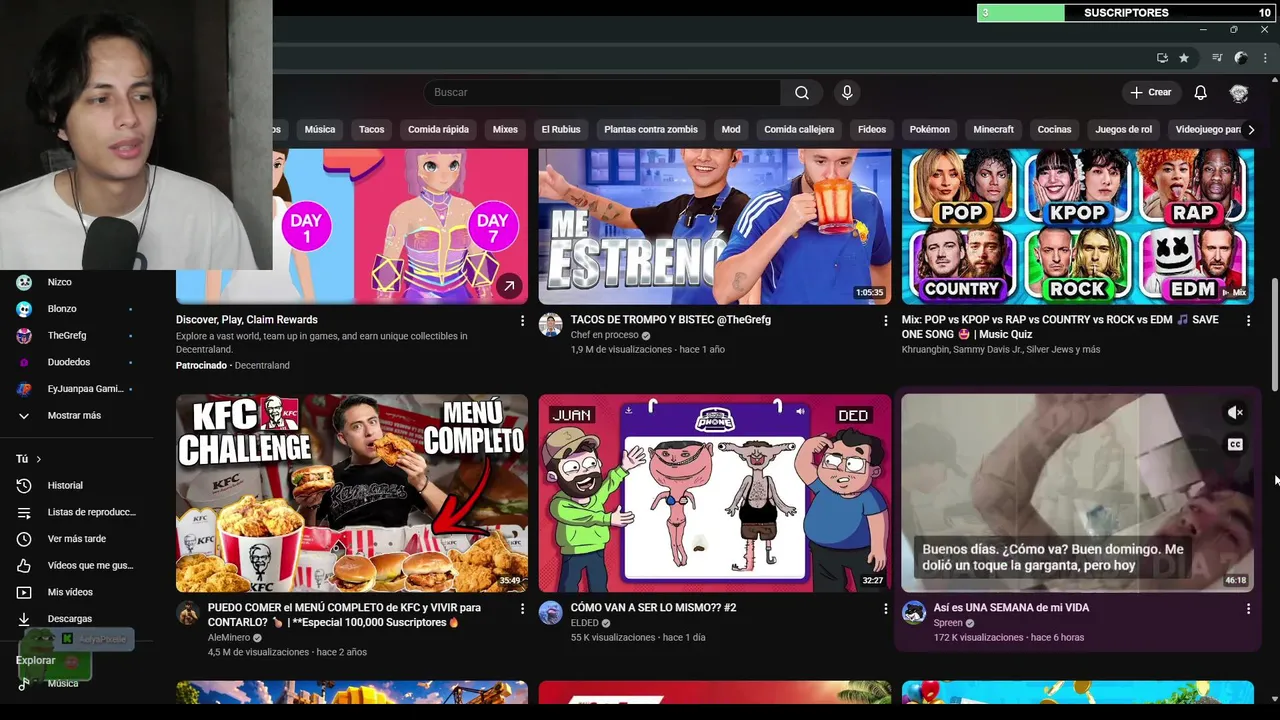The image size is (1280, 720).
Task: Select the Tacos chip
Action: [x=372, y=130]
